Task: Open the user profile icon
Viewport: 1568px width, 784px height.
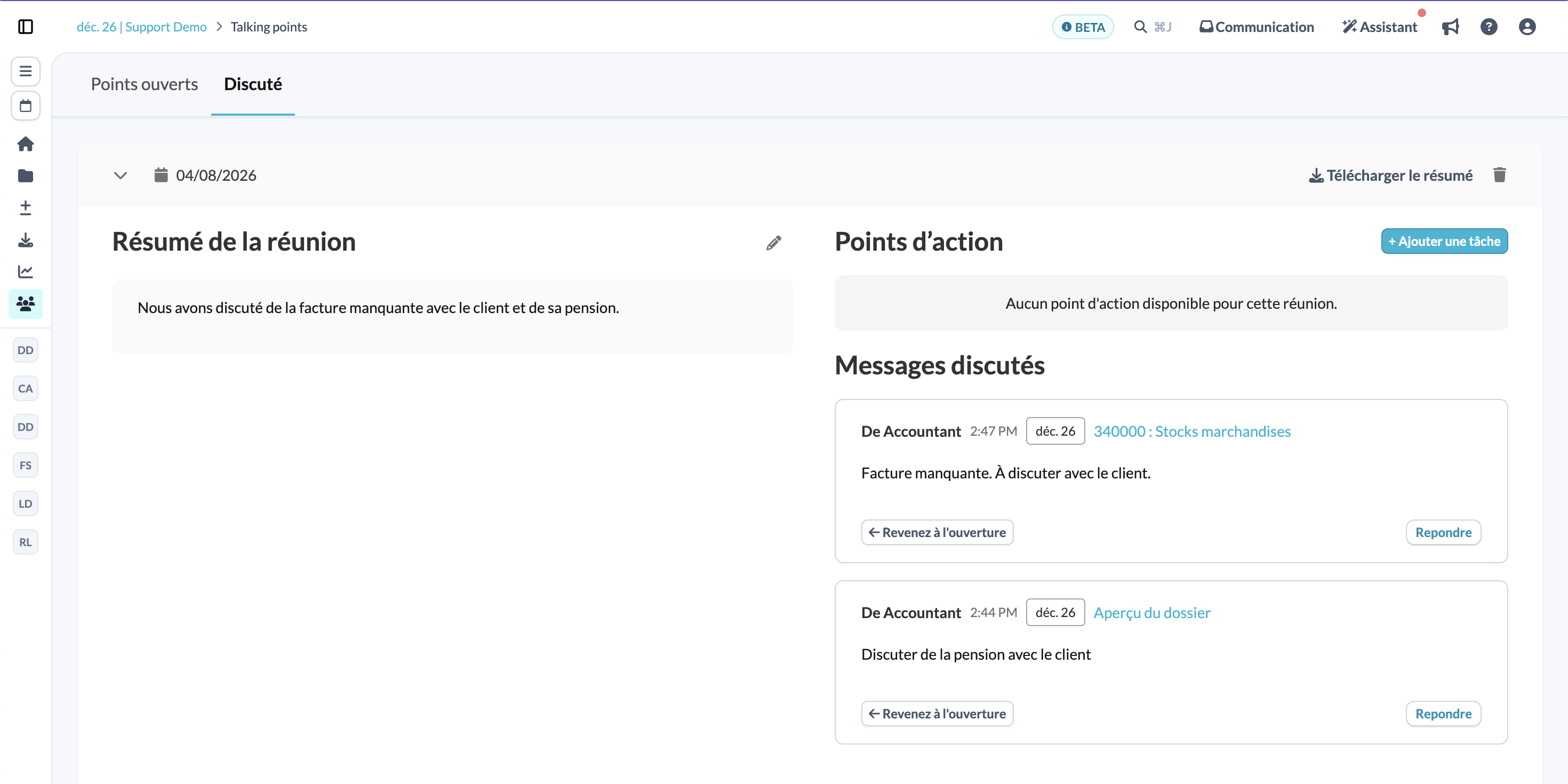Action: pos(1527,27)
